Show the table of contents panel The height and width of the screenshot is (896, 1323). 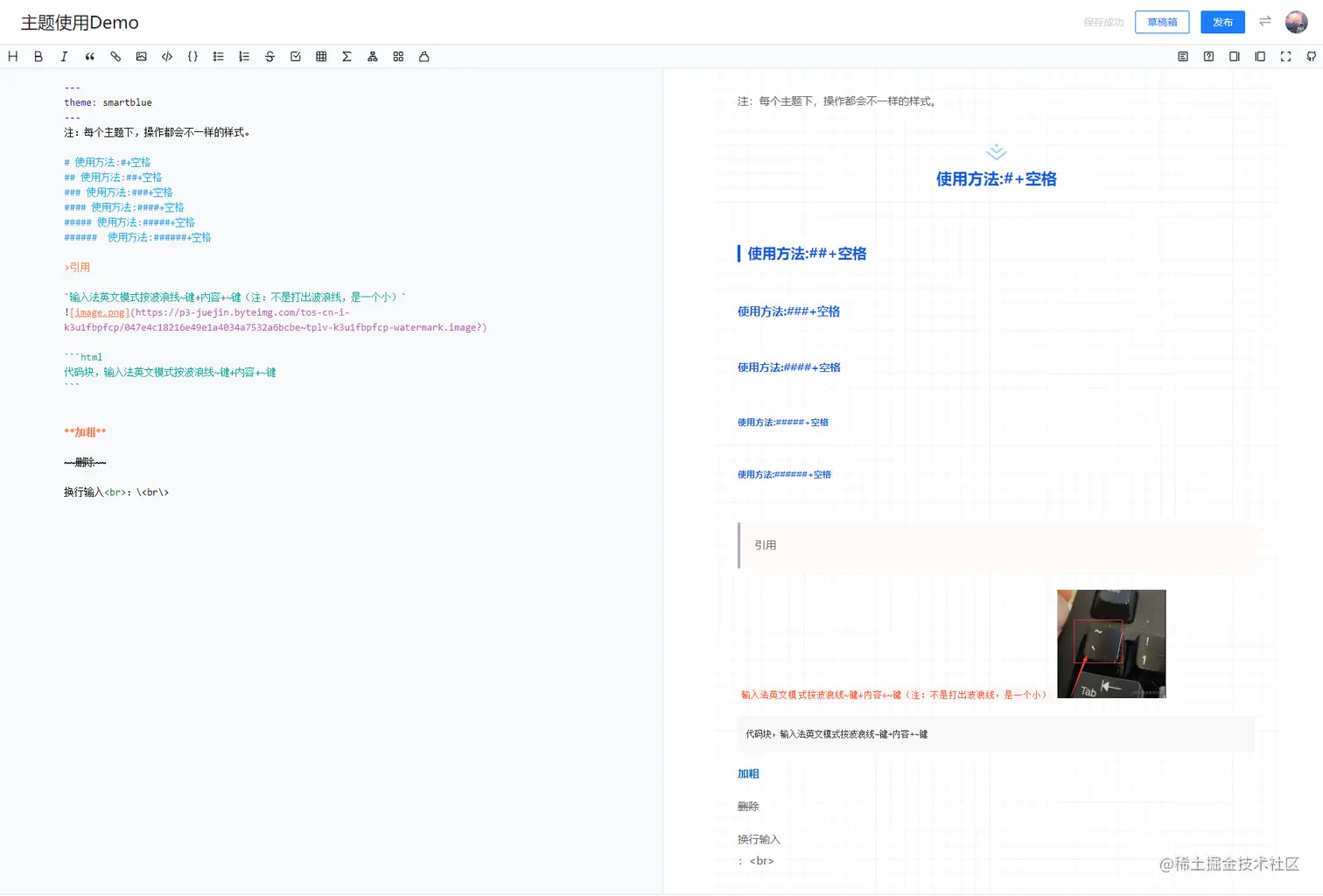click(1183, 56)
